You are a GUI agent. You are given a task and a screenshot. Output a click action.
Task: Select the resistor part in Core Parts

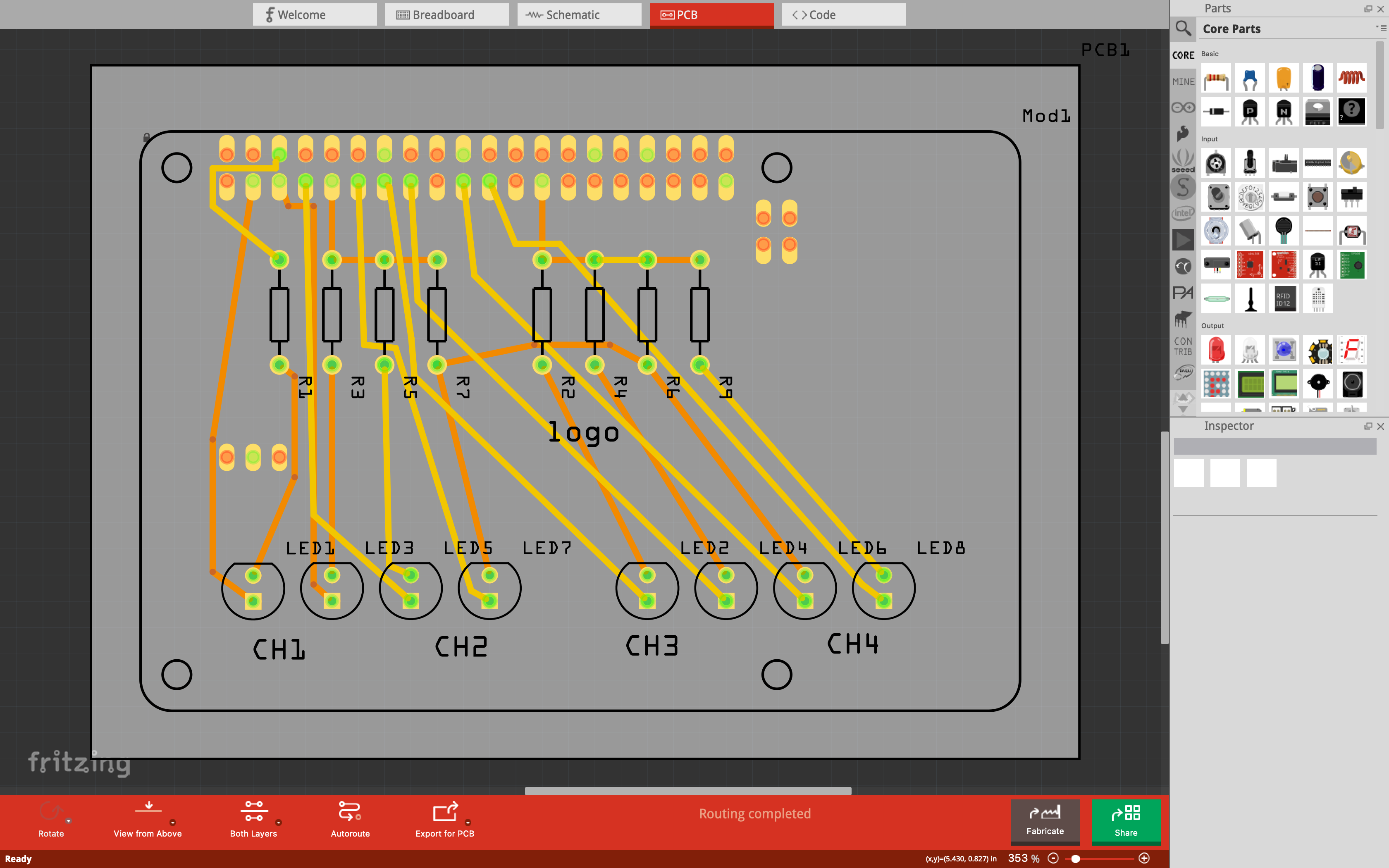1216,78
